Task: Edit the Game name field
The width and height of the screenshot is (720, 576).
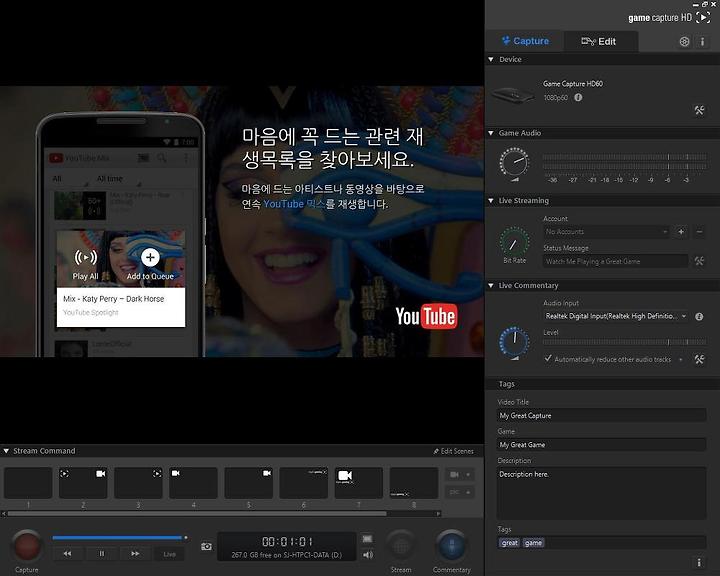Action: 602,445
